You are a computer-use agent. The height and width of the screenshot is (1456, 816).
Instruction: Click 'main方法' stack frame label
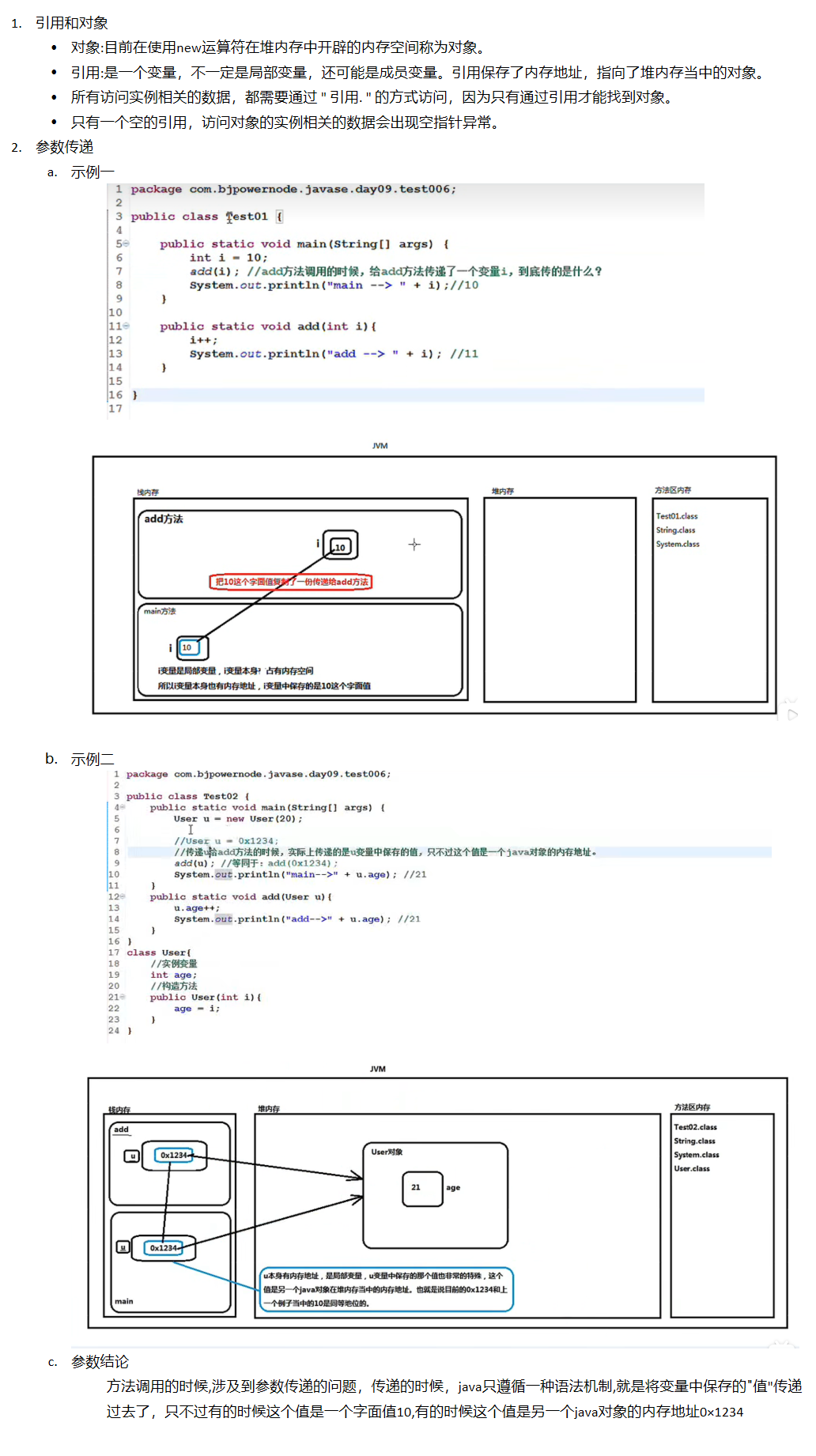pos(160,611)
